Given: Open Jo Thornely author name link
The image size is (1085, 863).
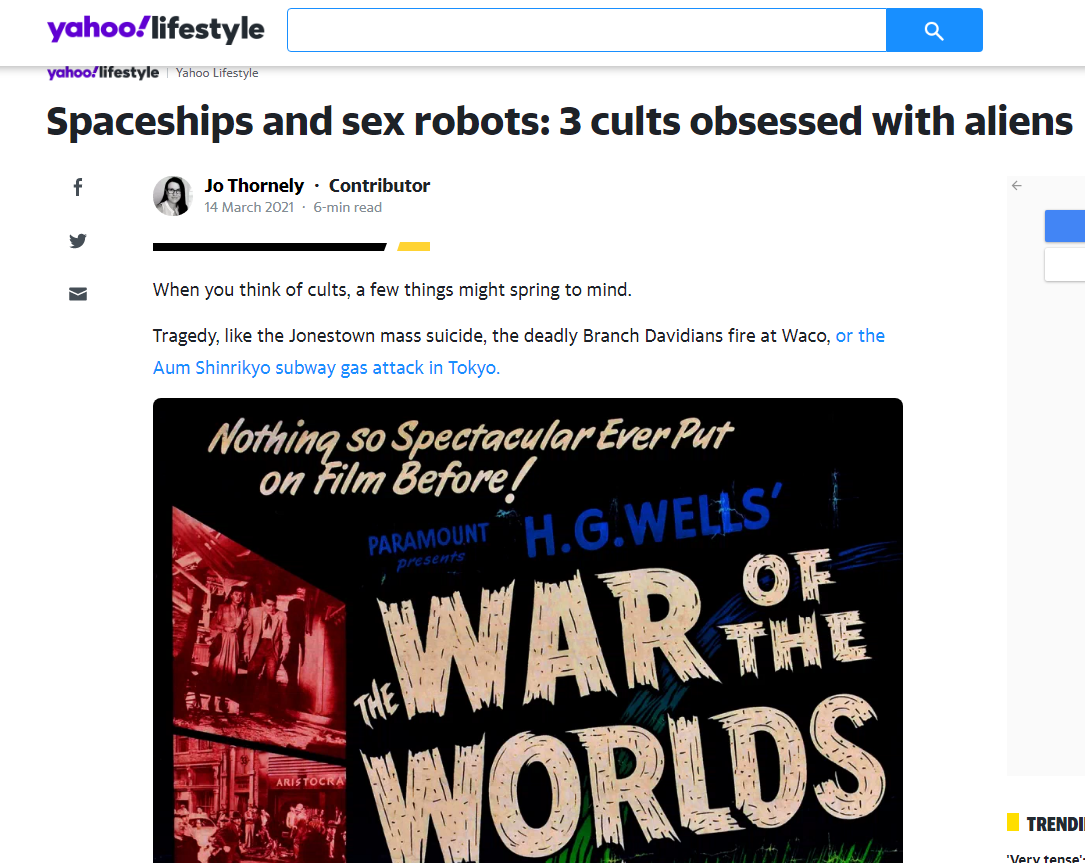Looking at the screenshot, I should click(x=254, y=185).
